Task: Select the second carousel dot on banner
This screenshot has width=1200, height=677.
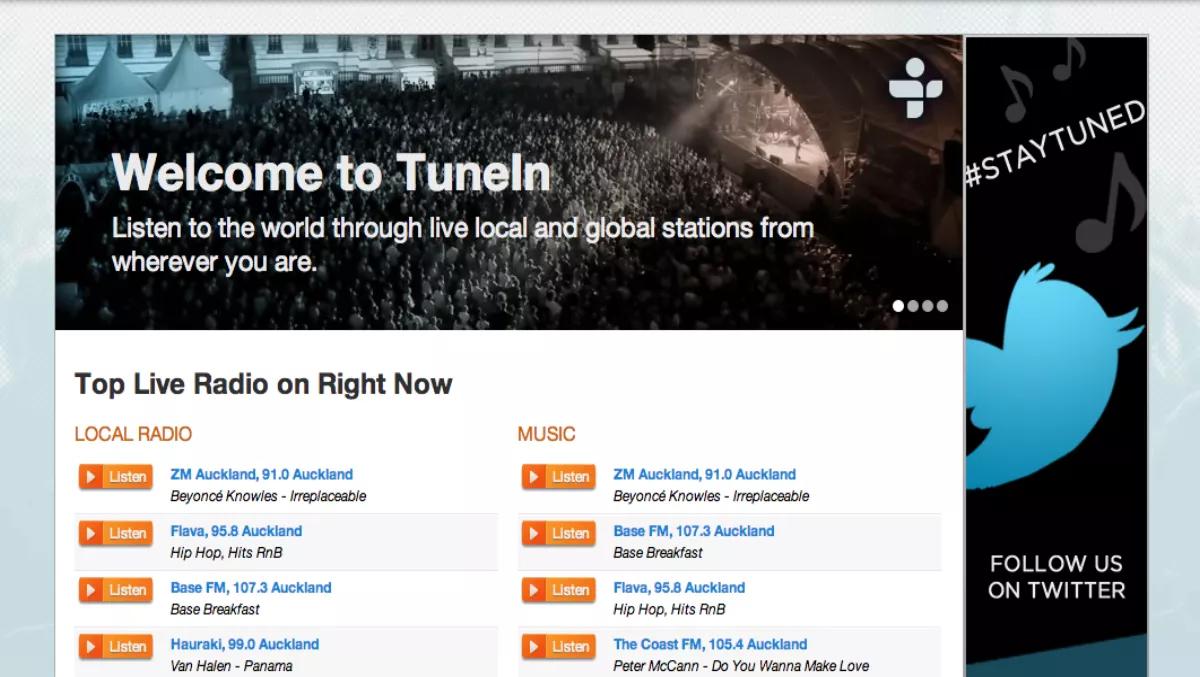Action: point(913,306)
